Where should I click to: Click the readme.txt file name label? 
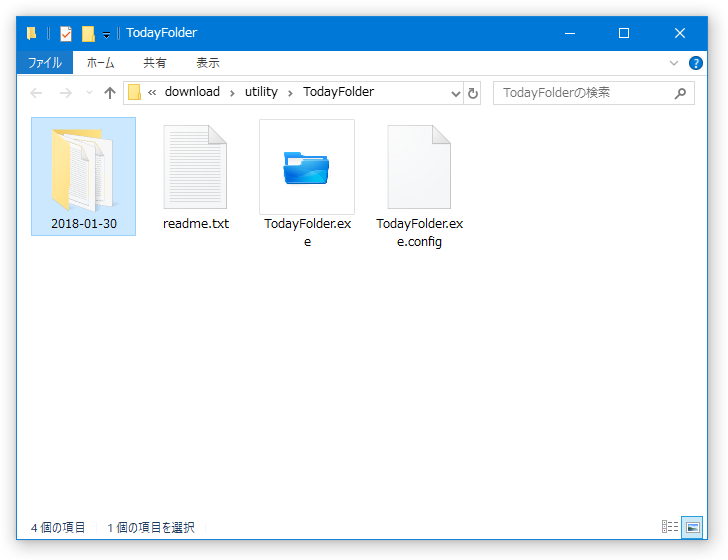point(196,224)
